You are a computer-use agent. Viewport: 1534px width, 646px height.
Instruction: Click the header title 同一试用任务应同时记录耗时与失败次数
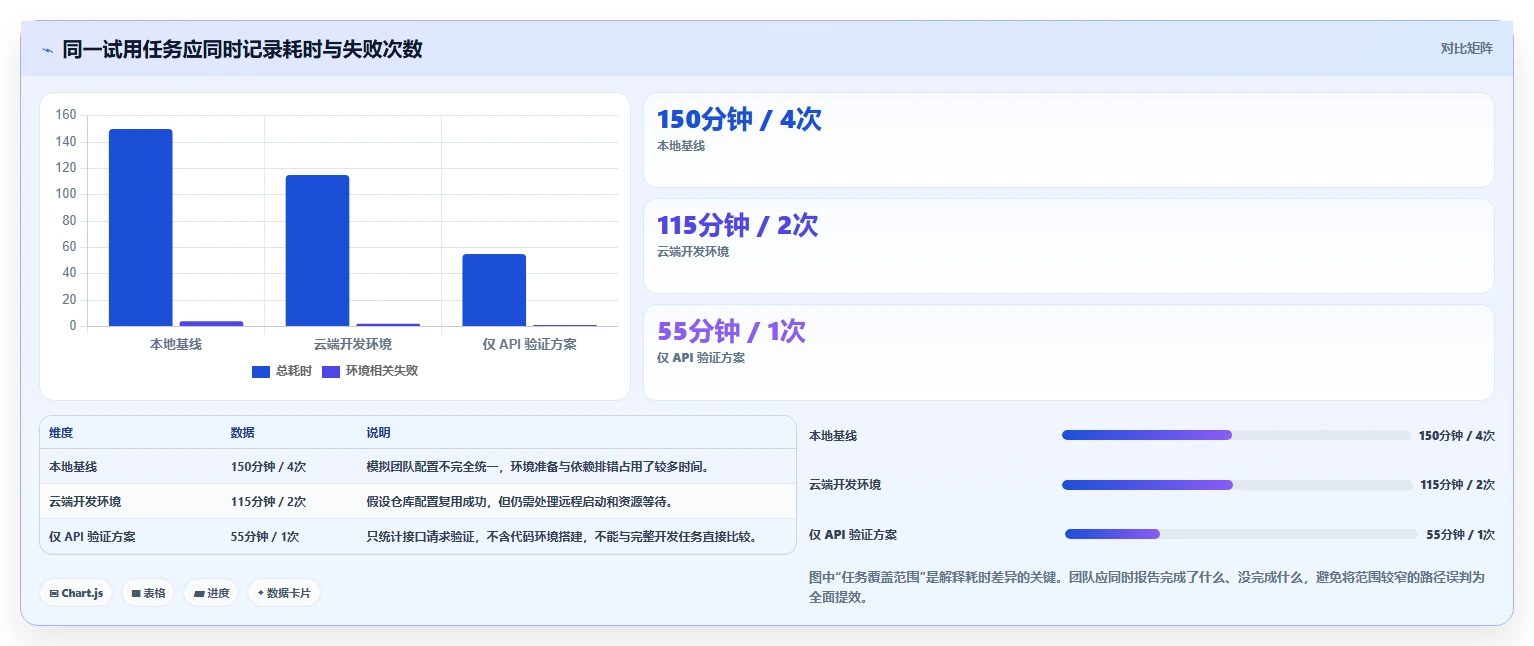(242, 49)
